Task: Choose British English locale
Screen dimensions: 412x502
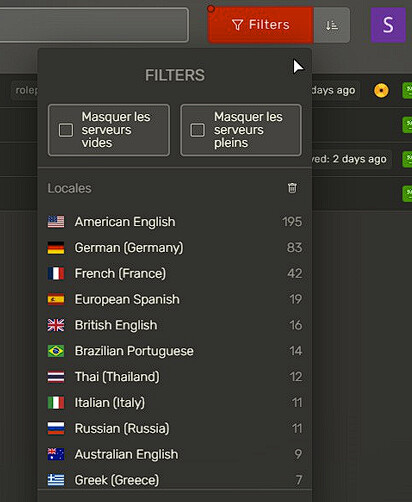Action: [175, 325]
